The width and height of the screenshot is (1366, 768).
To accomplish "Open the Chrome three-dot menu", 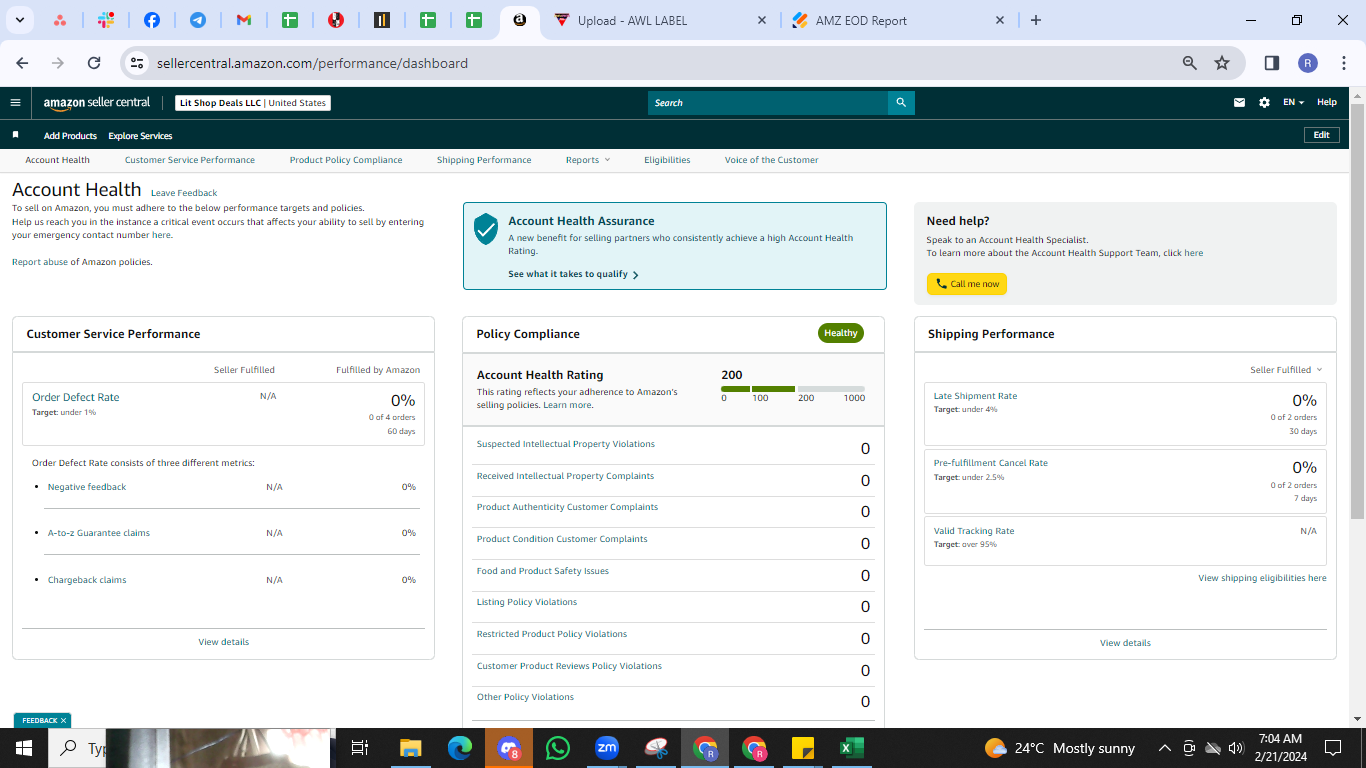I will pyautogui.click(x=1344, y=63).
